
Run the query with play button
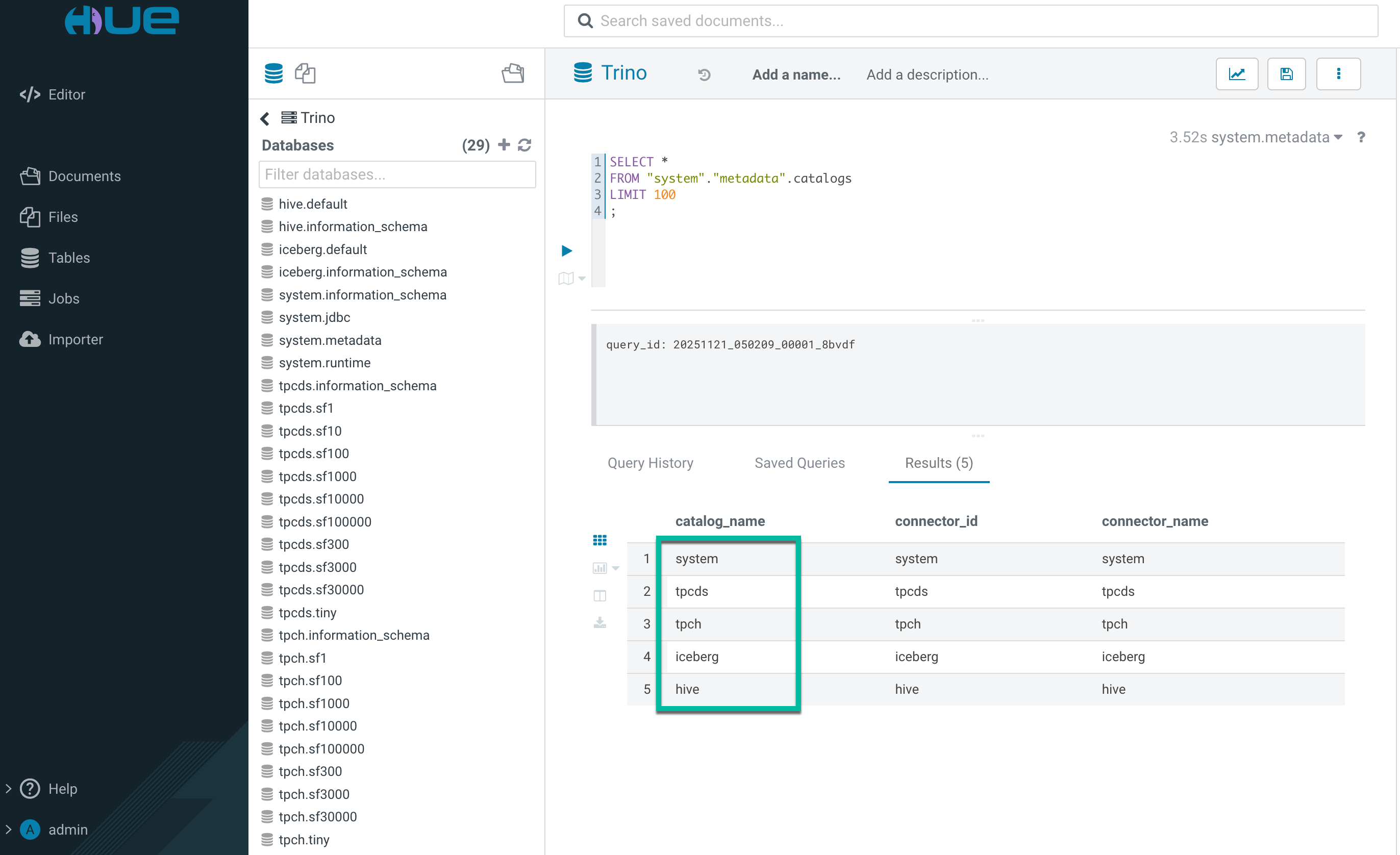click(x=566, y=250)
